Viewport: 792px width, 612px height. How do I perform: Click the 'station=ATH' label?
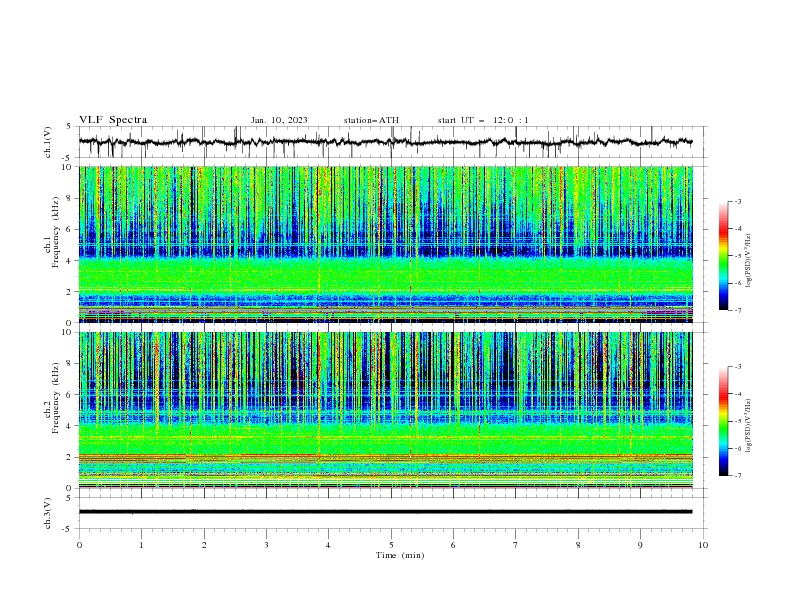371,120
